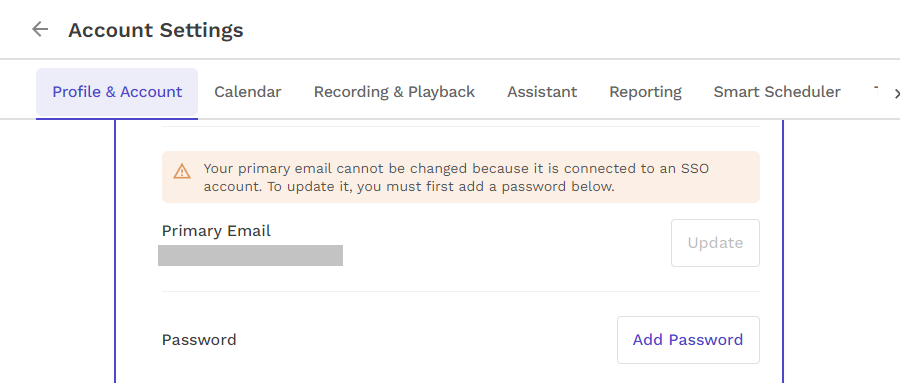Open the Recording & Playback tab
The height and width of the screenshot is (383, 900).
[x=394, y=92]
